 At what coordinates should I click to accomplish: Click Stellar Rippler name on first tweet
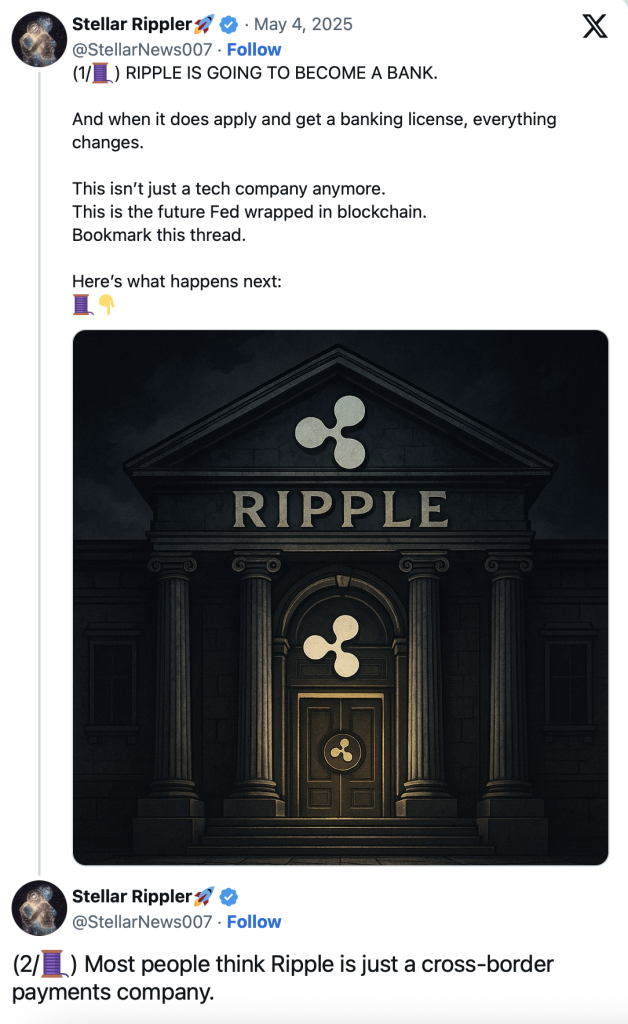[x=132, y=24]
